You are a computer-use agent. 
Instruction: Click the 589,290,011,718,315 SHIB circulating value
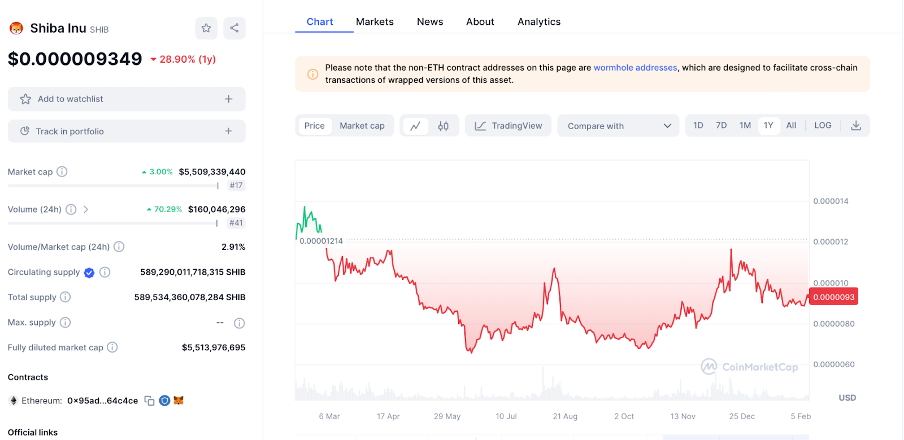[193, 272]
